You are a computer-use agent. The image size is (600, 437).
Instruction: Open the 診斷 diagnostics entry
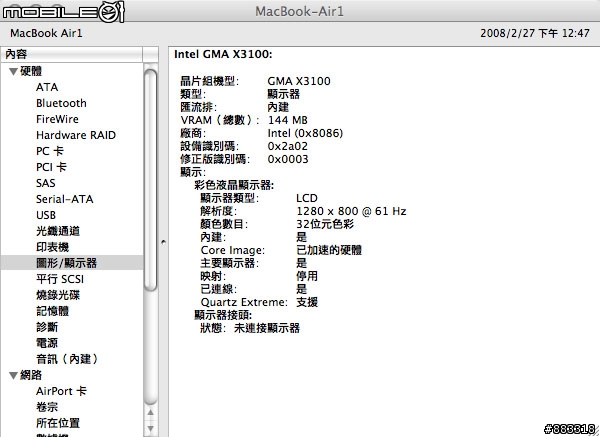click(x=47, y=327)
